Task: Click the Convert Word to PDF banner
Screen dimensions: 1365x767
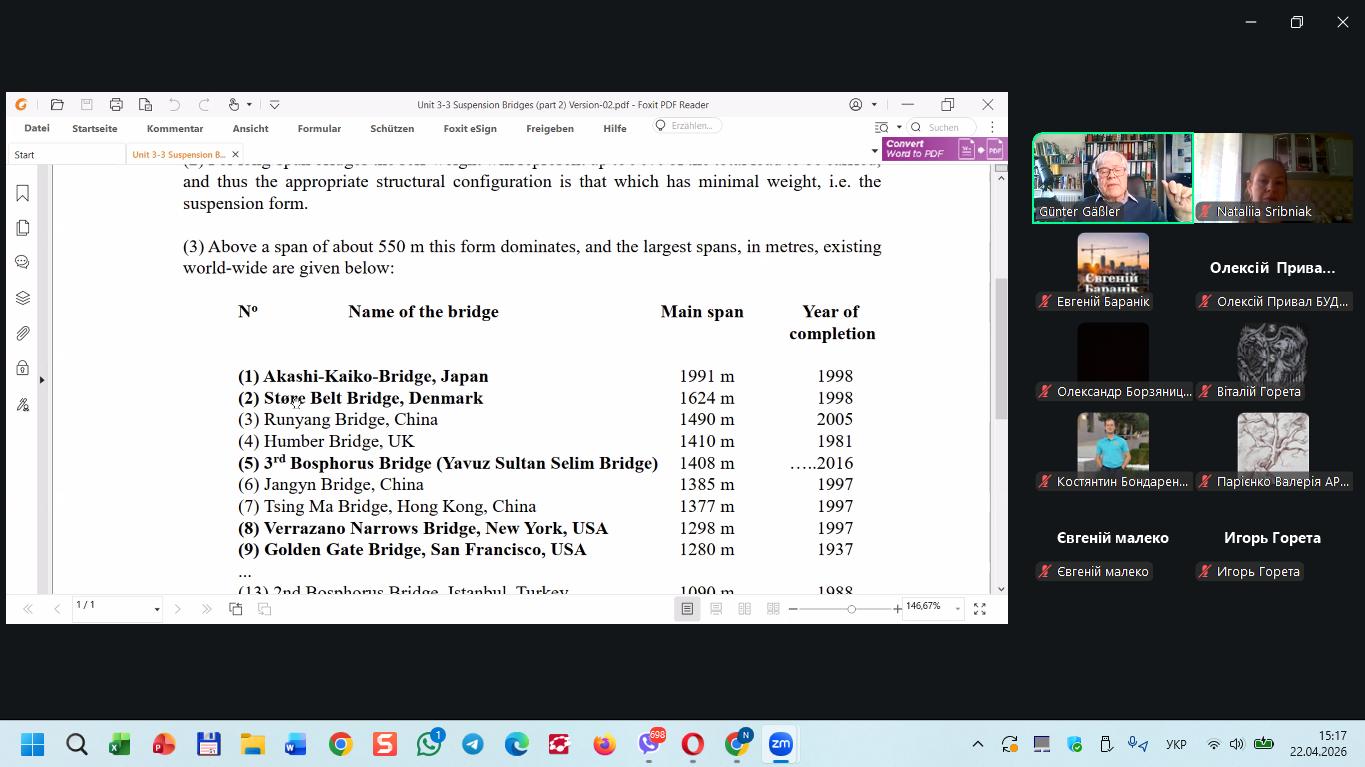Action: tap(943, 149)
